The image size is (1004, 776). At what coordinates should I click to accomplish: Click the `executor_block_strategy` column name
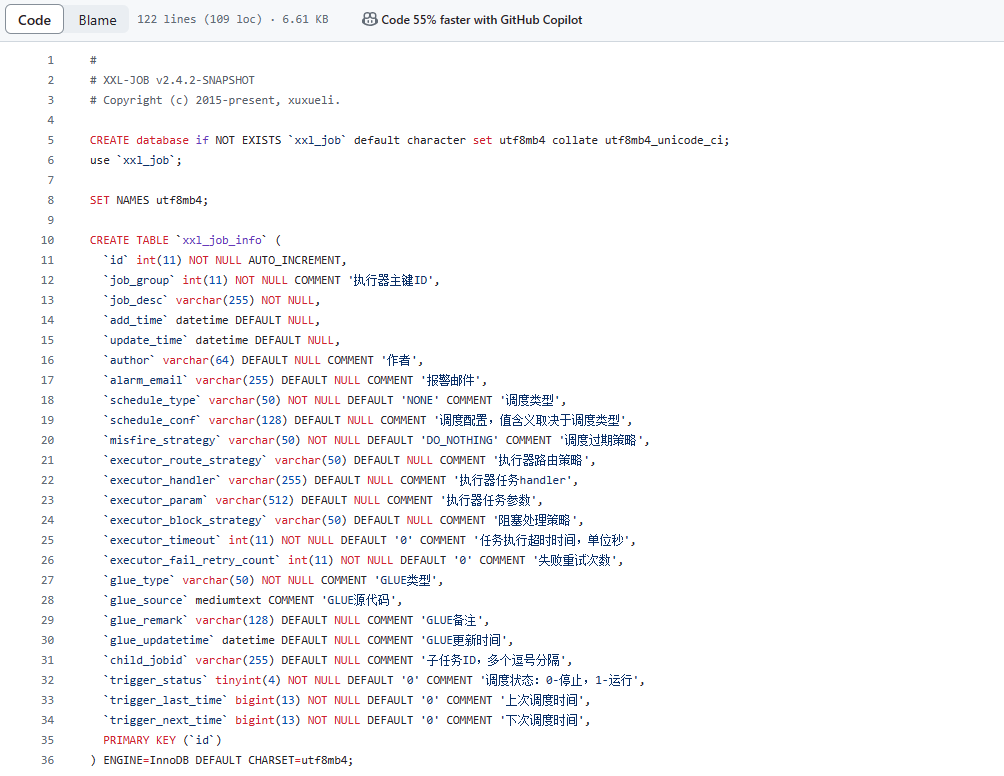185,520
